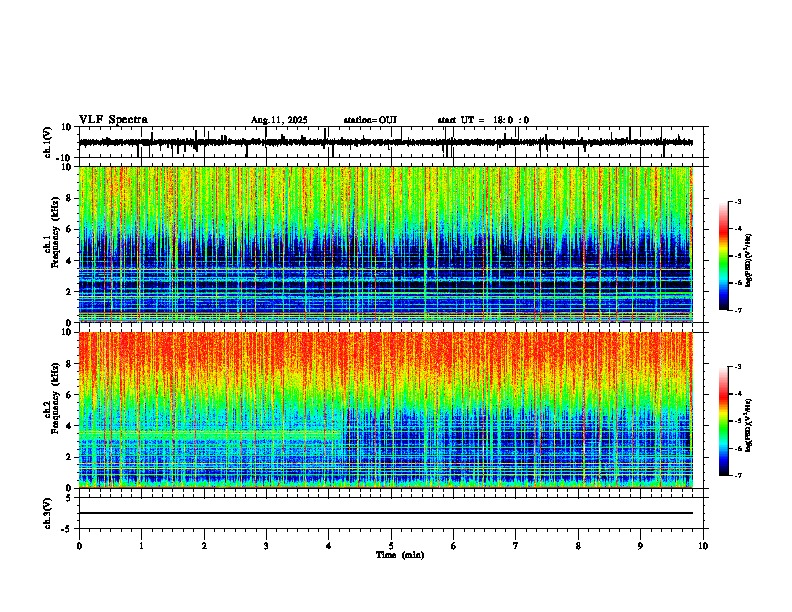The image size is (792, 612).
Task: Click the log(PSD) label beside ch.2 colorbar
Action: click(x=749, y=426)
